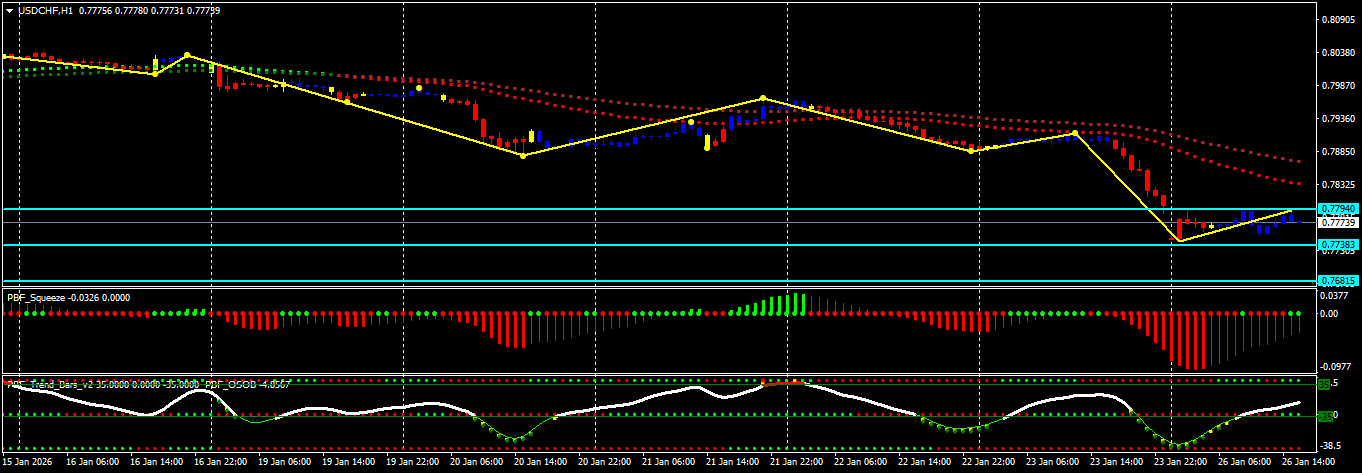Screen dimensions: 1362x473
Task: Click the current price label 0.77739
Action: pyautogui.click(x=1337, y=223)
